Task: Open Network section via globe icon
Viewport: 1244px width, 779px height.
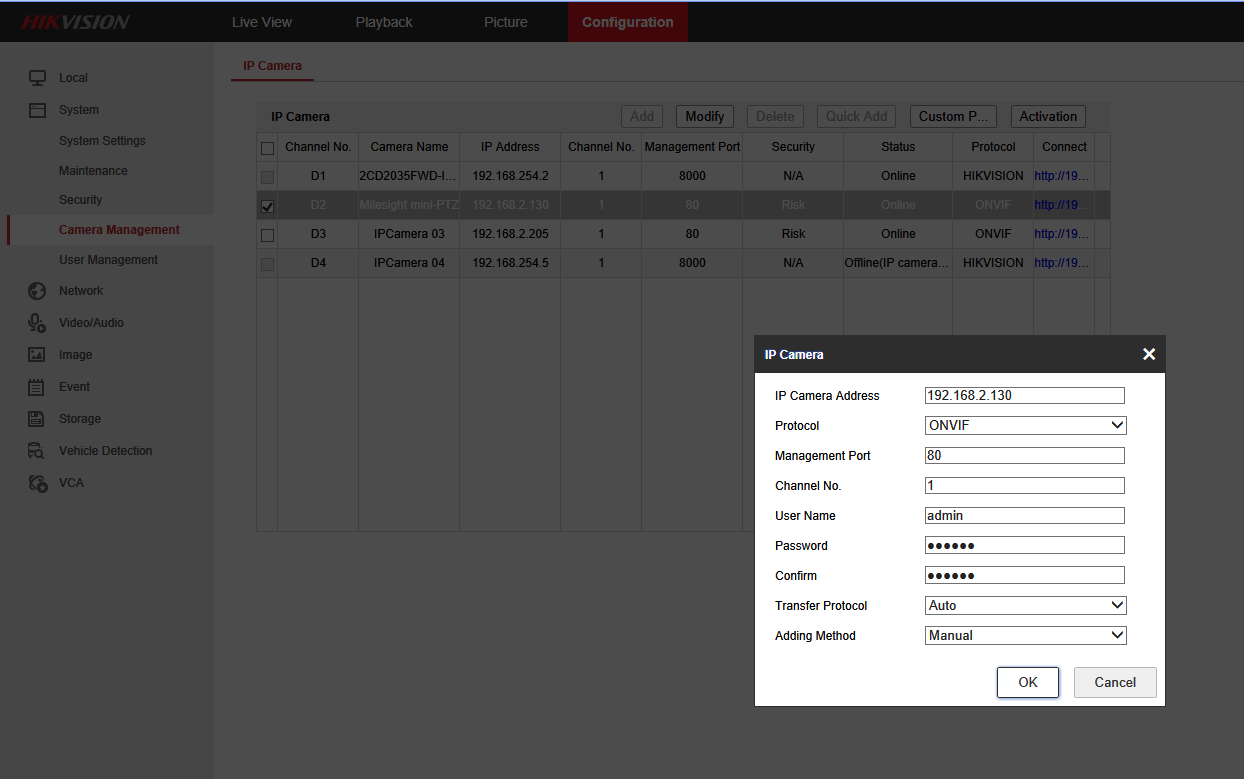Action: 37,291
